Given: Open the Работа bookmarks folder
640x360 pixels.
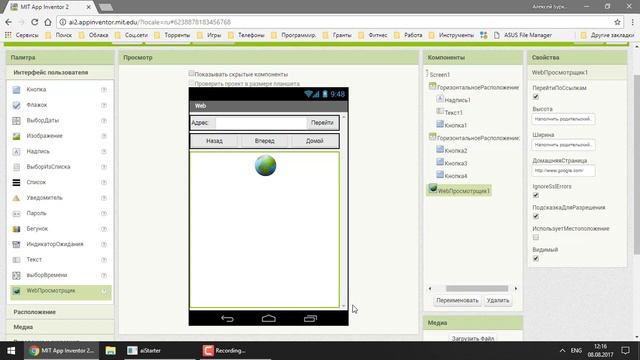Looking at the screenshot, I should tap(408, 35).
